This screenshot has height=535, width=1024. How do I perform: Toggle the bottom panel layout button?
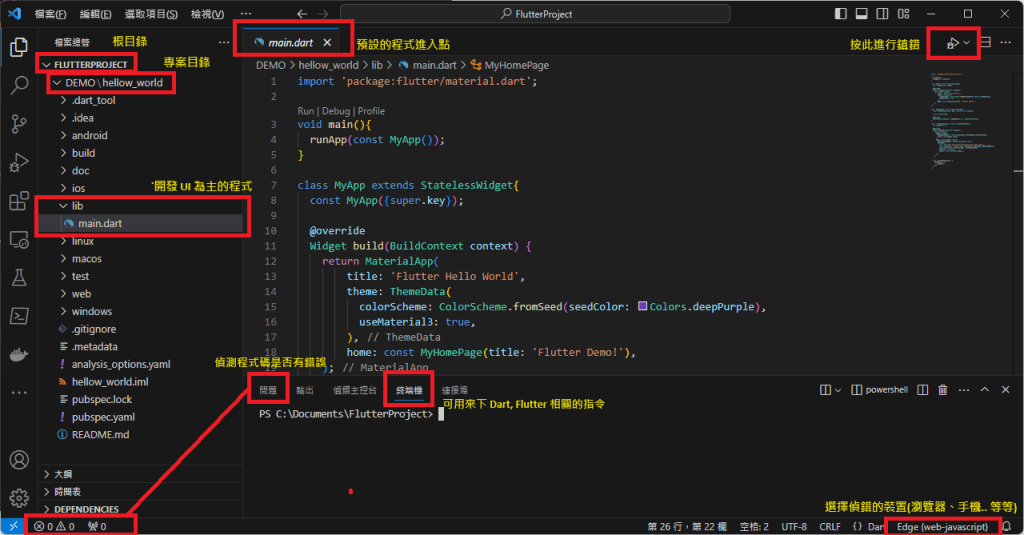coord(859,14)
